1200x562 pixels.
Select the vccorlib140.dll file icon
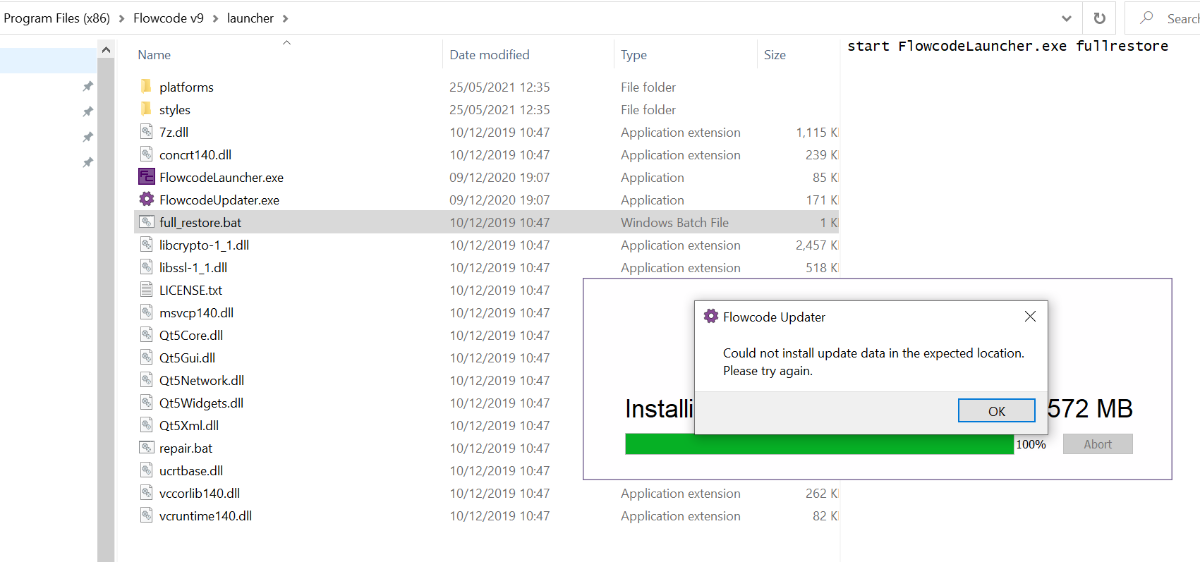click(x=146, y=493)
